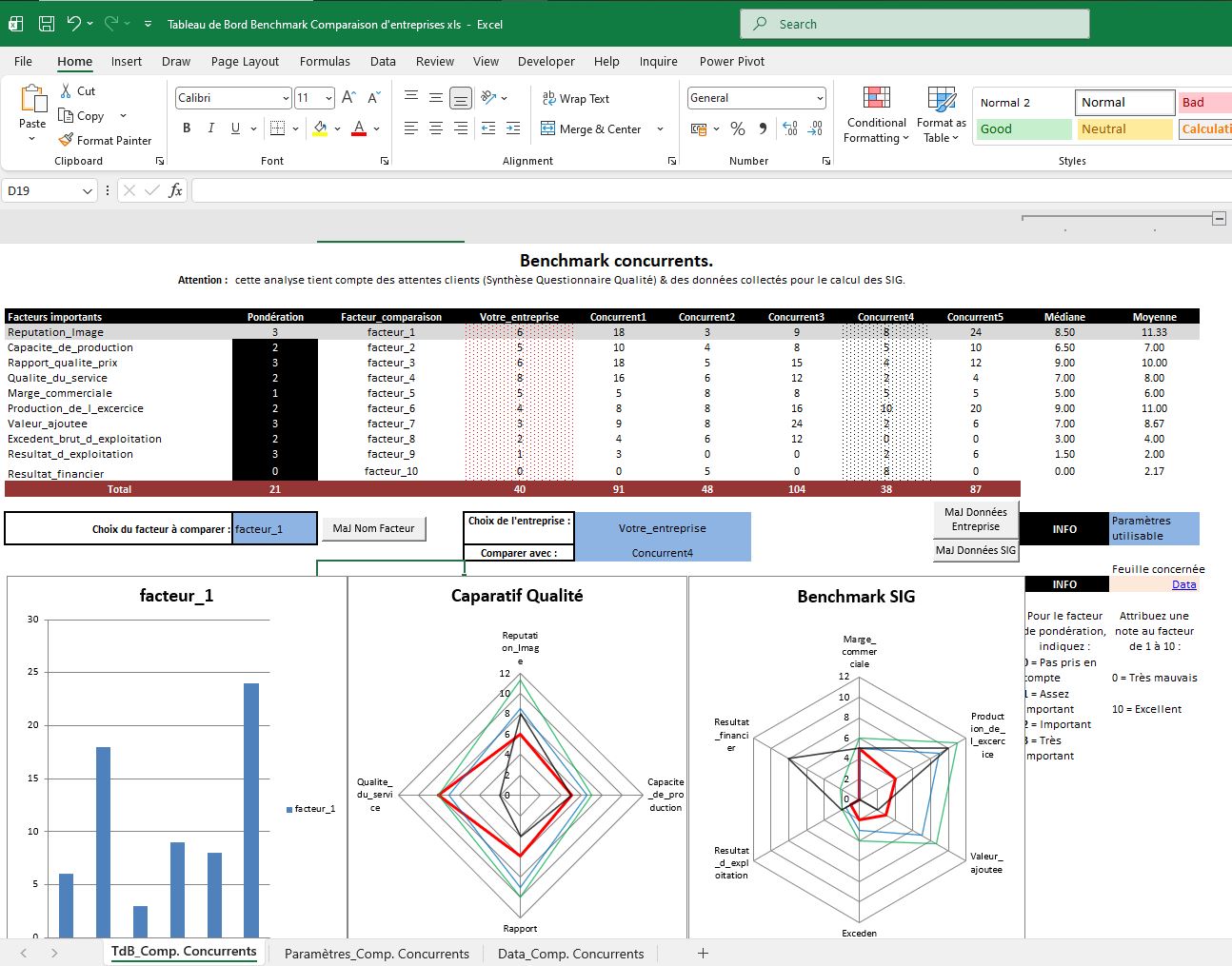This screenshot has height=966, width=1232.
Task: Click the Insert Function fx icon
Action: coord(175,190)
